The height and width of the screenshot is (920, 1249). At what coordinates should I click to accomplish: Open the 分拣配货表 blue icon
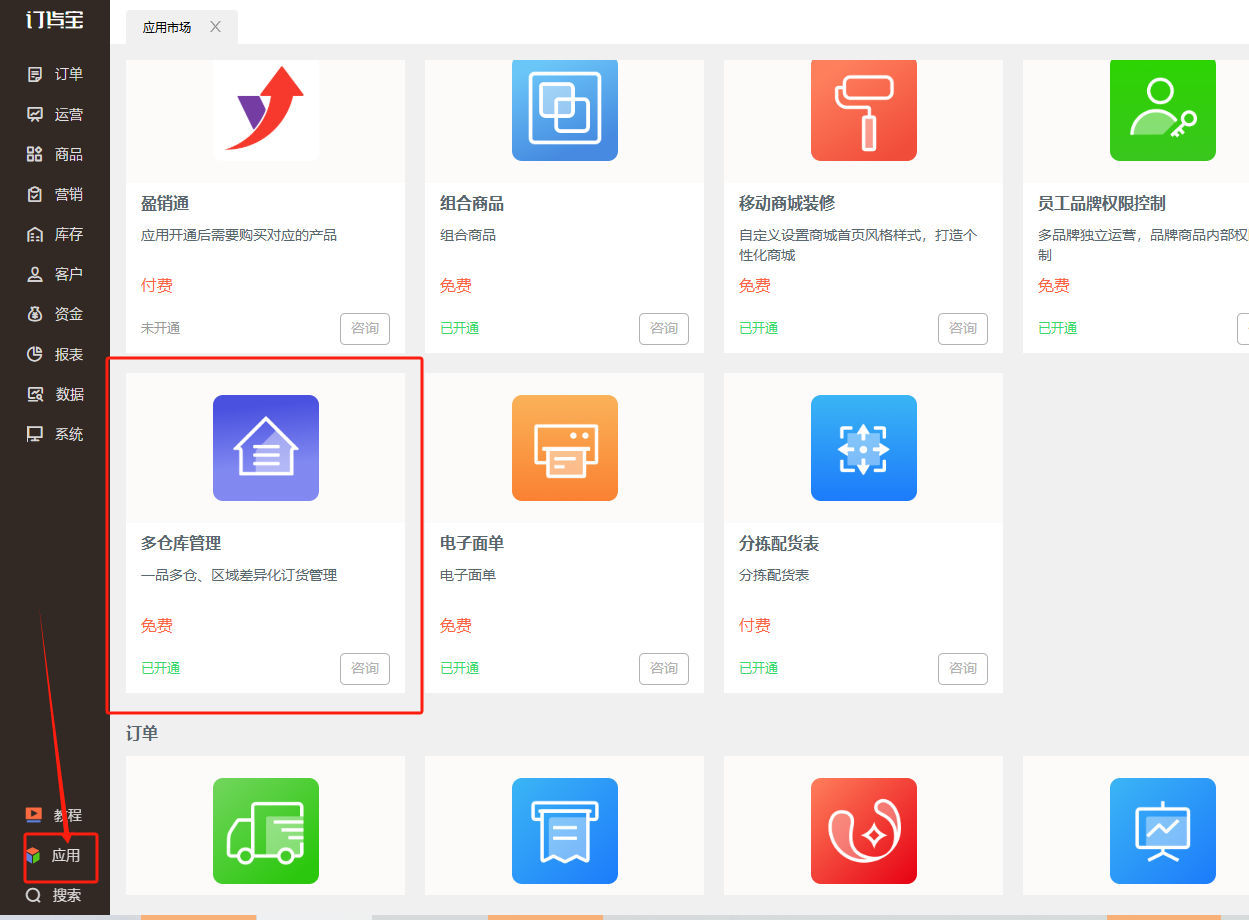click(x=864, y=448)
